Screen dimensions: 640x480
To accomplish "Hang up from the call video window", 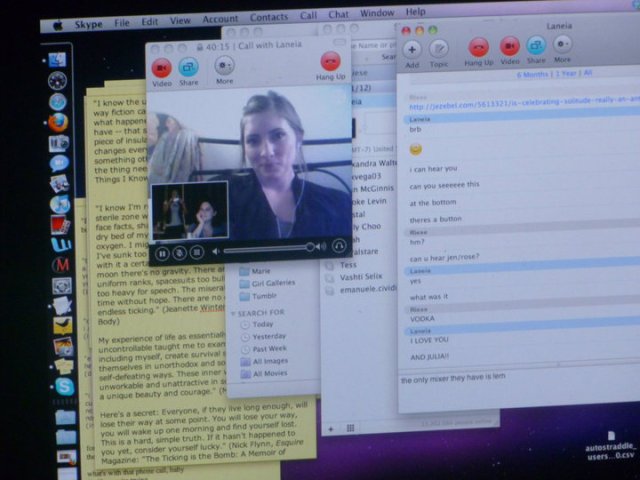I will click(330, 61).
